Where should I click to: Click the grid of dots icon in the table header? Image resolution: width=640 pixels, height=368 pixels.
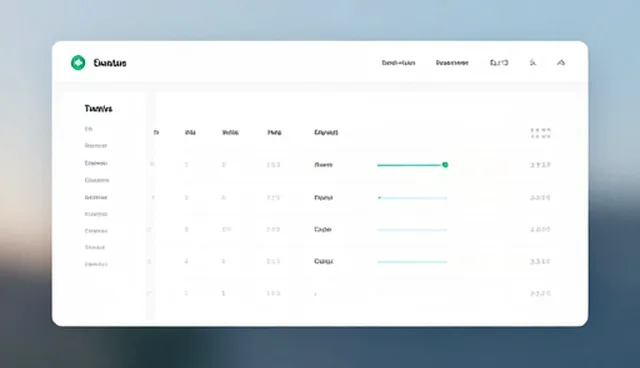540,133
